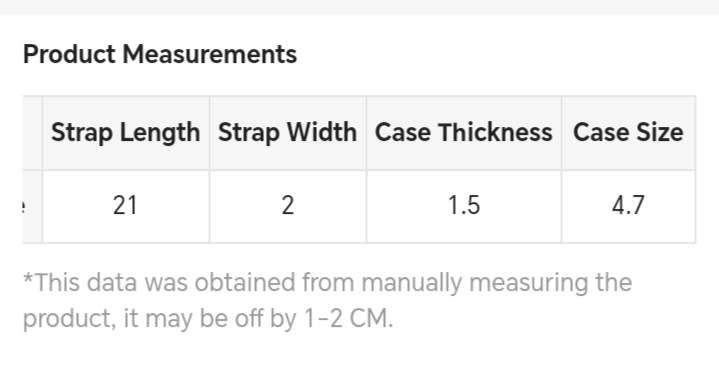The width and height of the screenshot is (719, 379).
Task: Select the Case Size column header
Action: 628,133
